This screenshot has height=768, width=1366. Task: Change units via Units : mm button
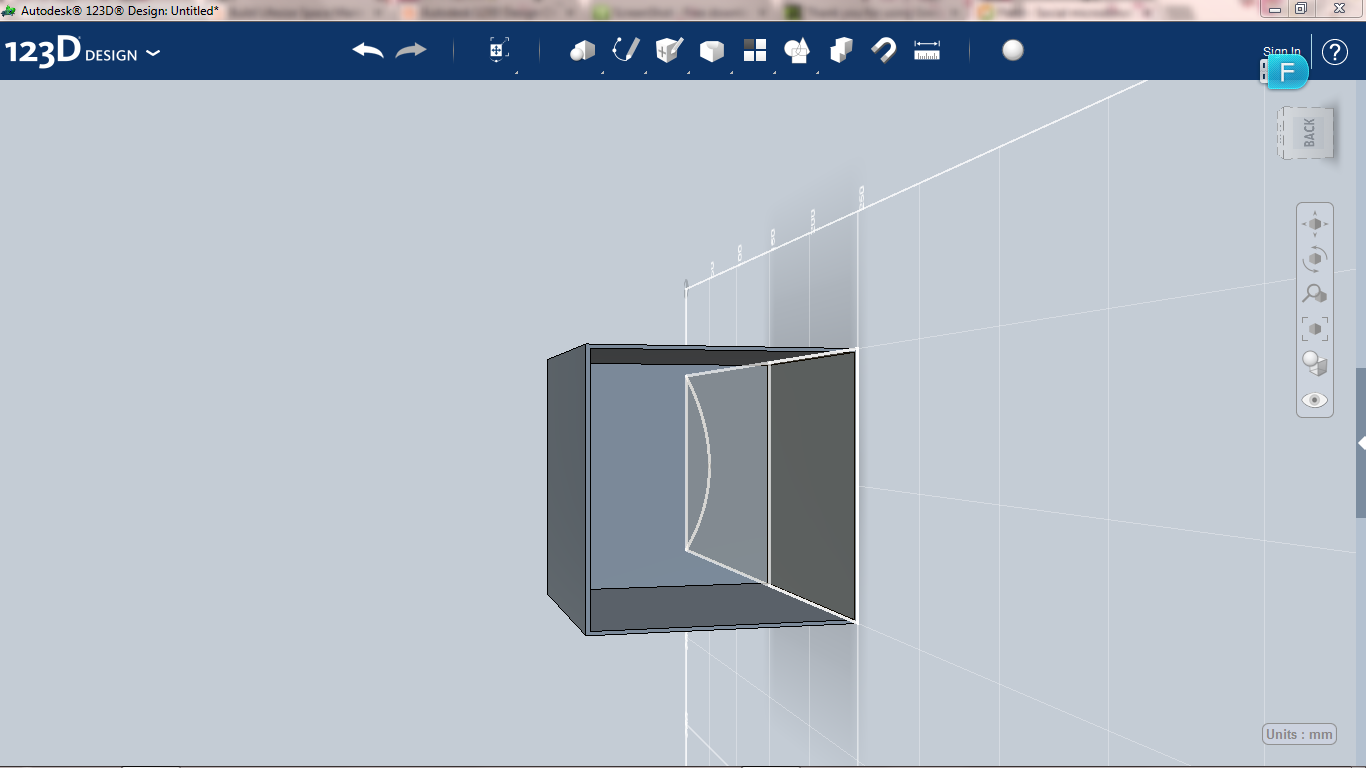point(1300,734)
